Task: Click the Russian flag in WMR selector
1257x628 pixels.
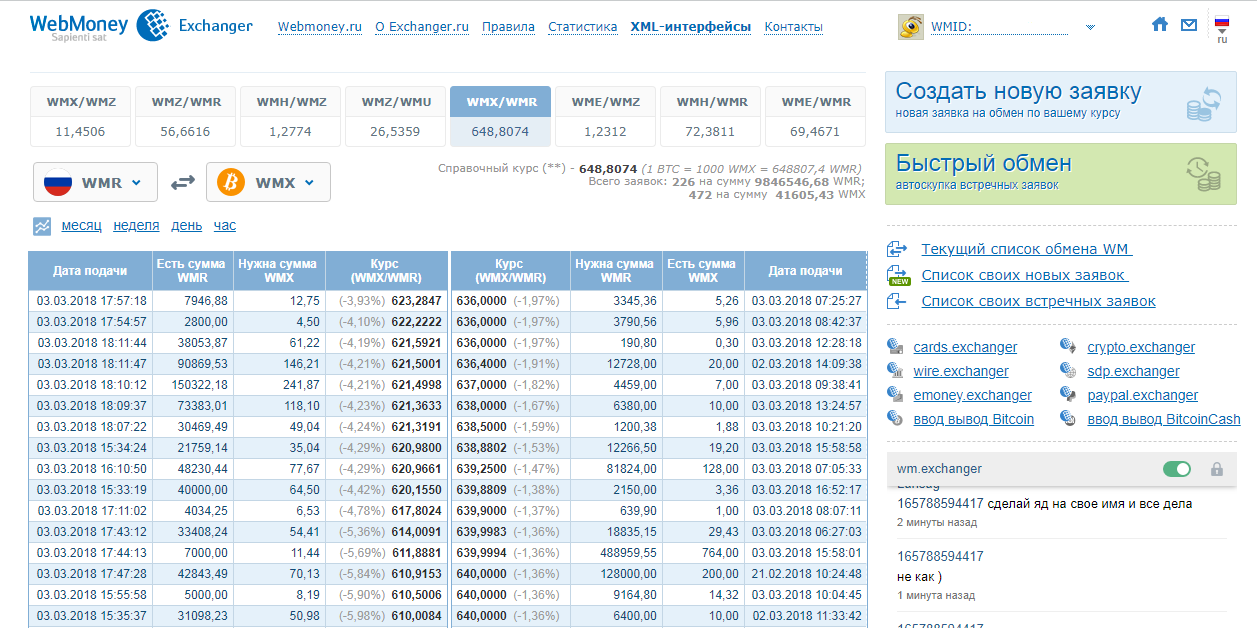Action: (x=58, y=183)
